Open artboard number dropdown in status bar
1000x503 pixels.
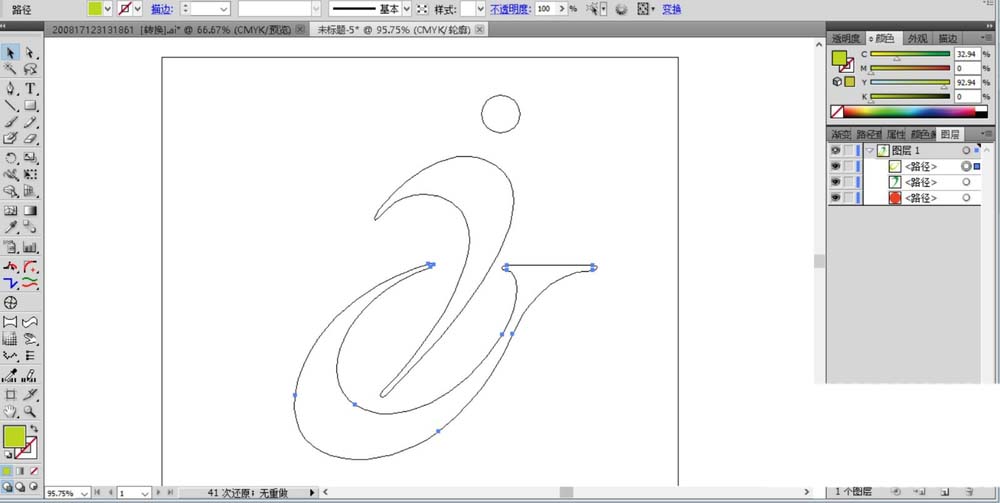[x=145, y=493]
